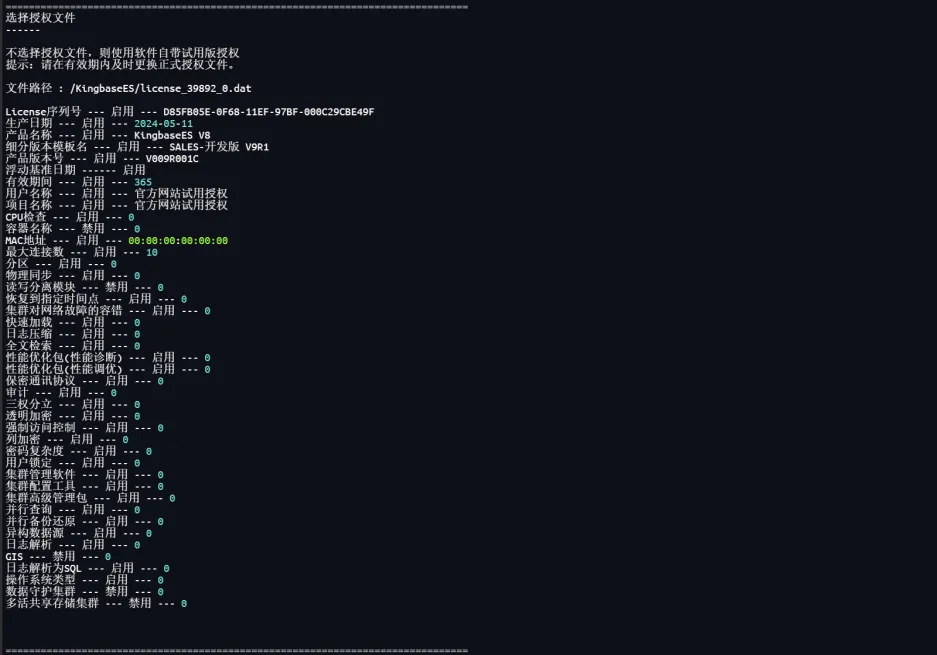Viewport: 937px width, 655px height.
Task: Click the hint line starting 提示
Action: [x=120, y=65]
